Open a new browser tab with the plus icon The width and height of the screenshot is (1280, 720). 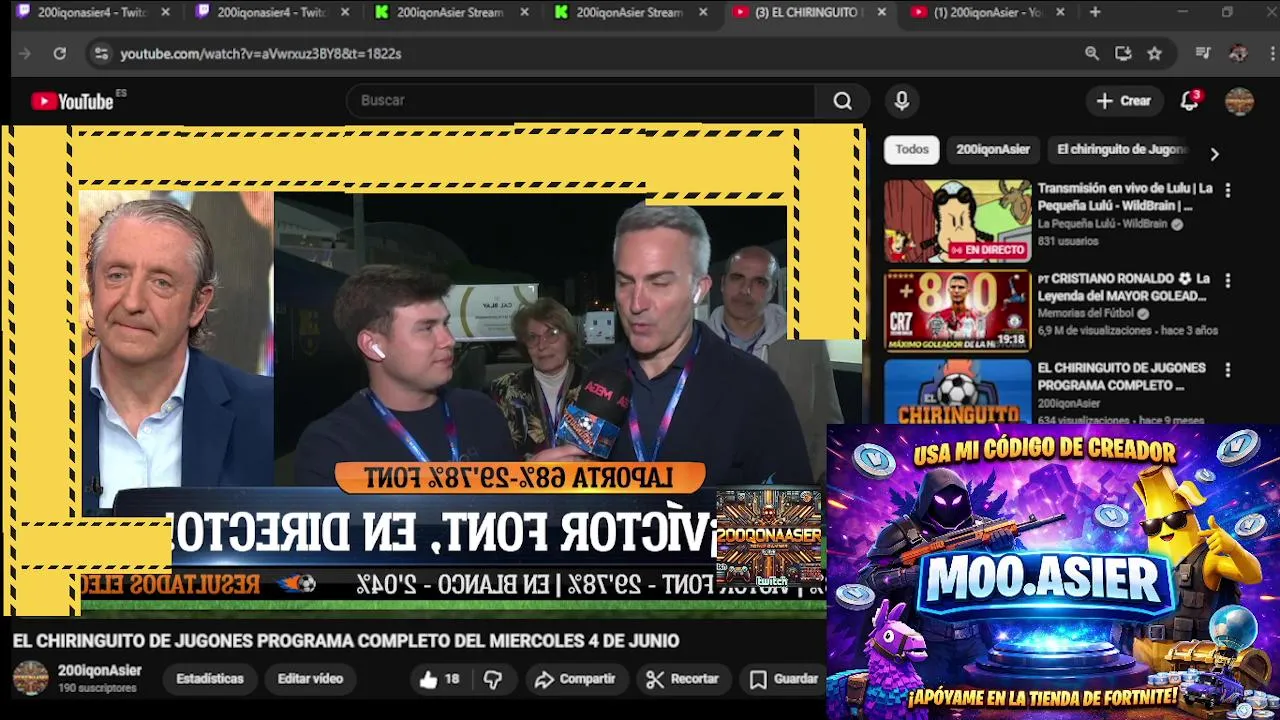click(1095, 12)
